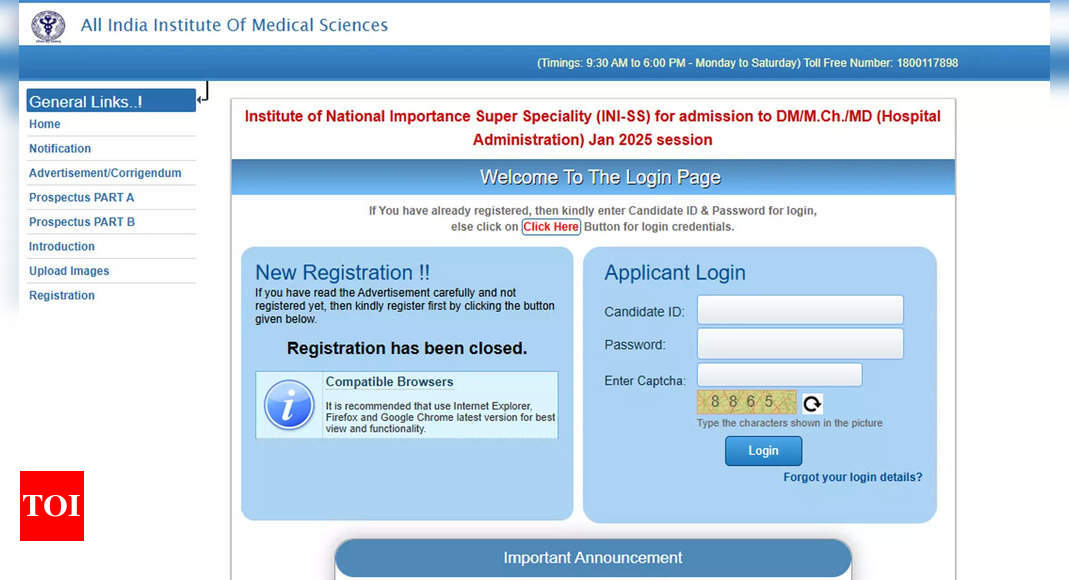This screenshot has width=1069, height=580.
Task: Click the INI-SS Jan 2025 session red heading
Action: click(592, 128)
